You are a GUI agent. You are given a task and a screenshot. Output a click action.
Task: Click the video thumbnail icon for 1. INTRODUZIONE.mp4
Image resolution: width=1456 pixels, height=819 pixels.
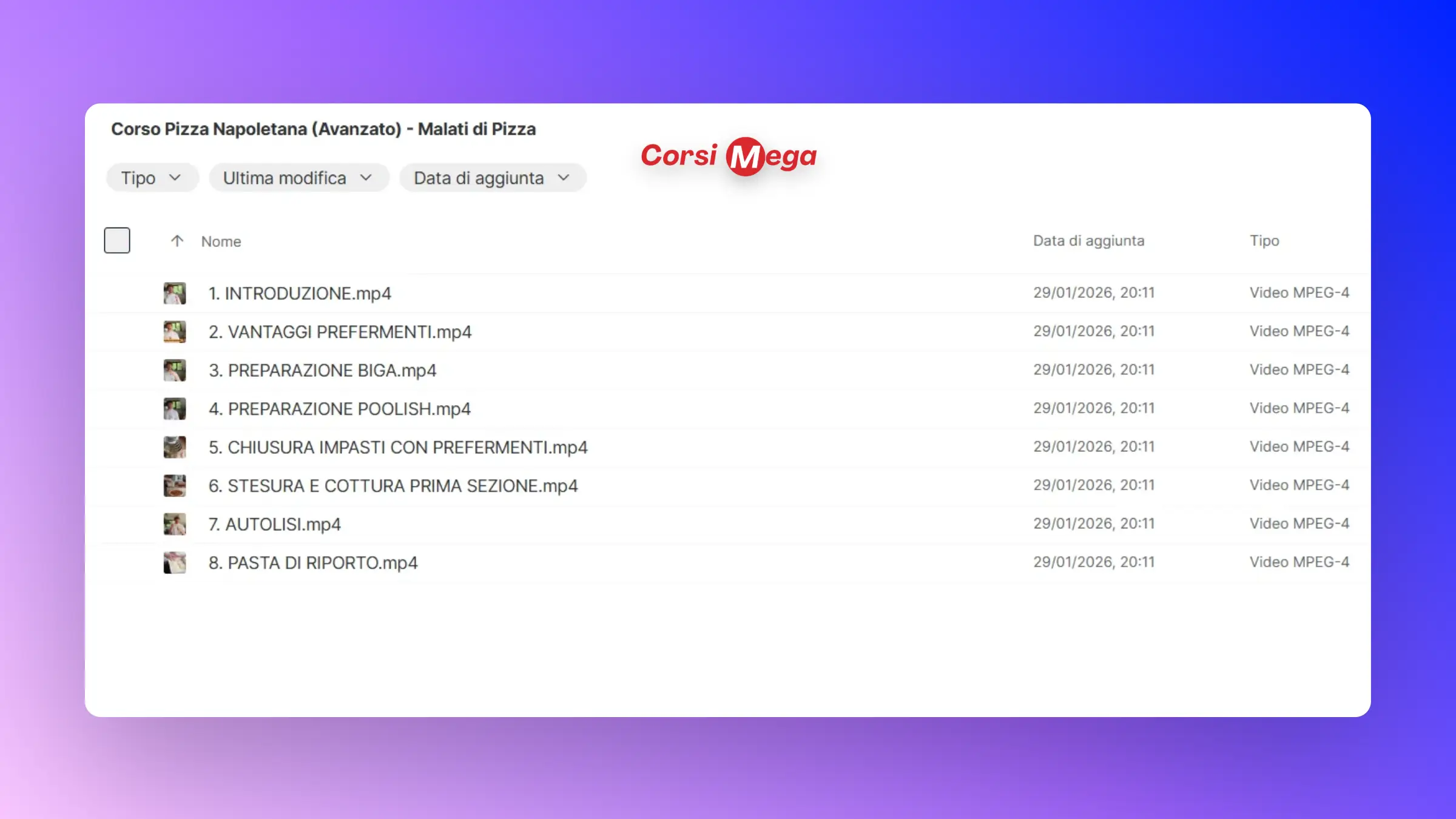pos(175,293)
